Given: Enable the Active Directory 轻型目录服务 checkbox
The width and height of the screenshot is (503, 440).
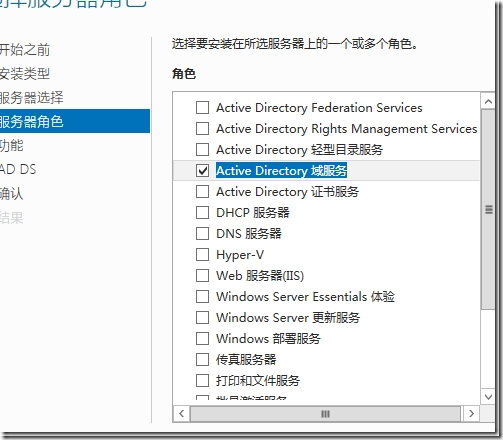Looking at the screenshot, I should [202, 150].
